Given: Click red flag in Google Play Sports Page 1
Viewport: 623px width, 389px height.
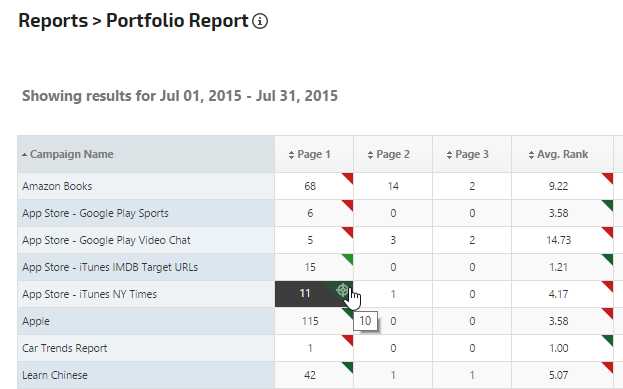Looking at the screenshot, I should click(348, 205).
